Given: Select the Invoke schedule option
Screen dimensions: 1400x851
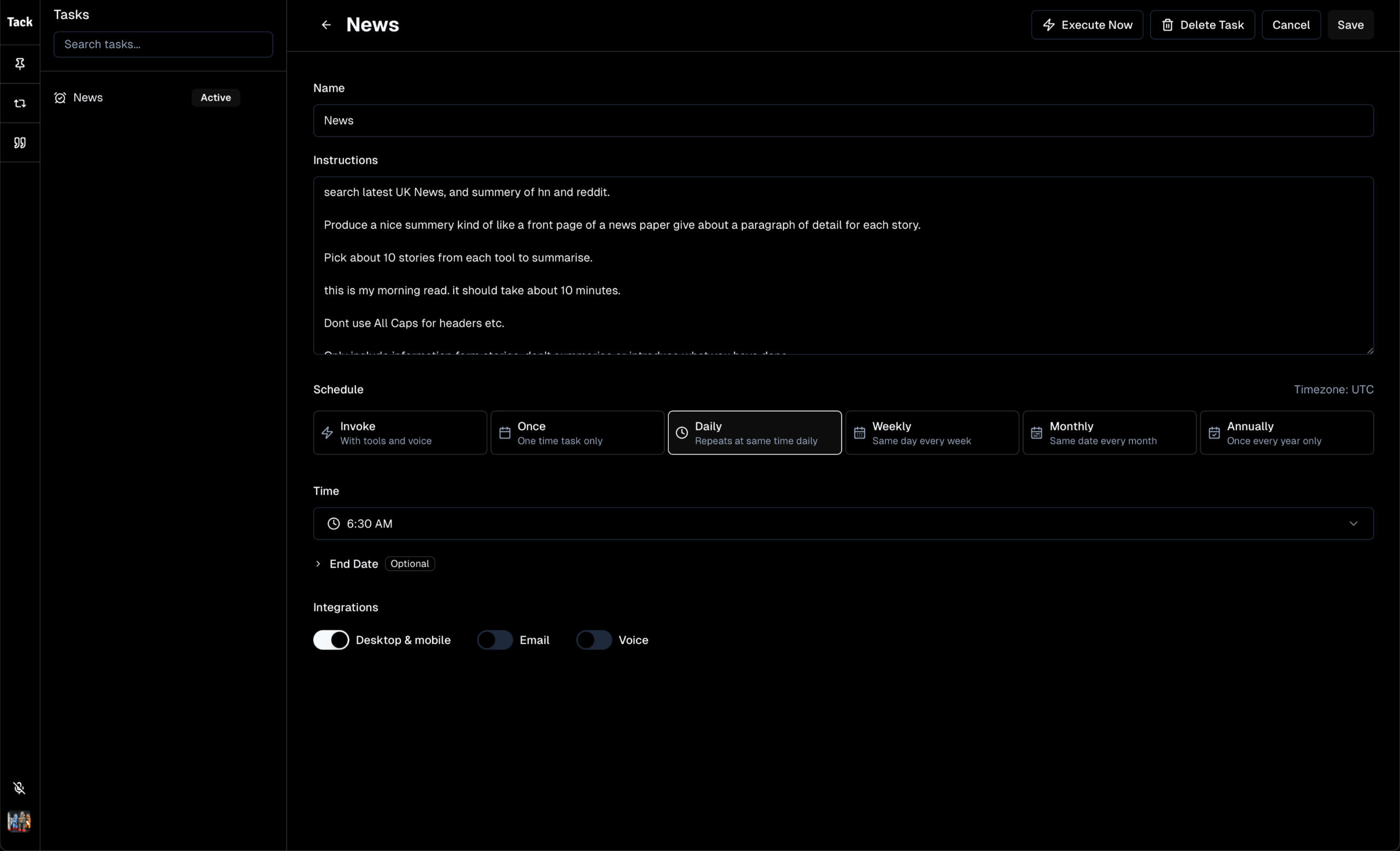Looking at the screenshot, I should (400, 433).
